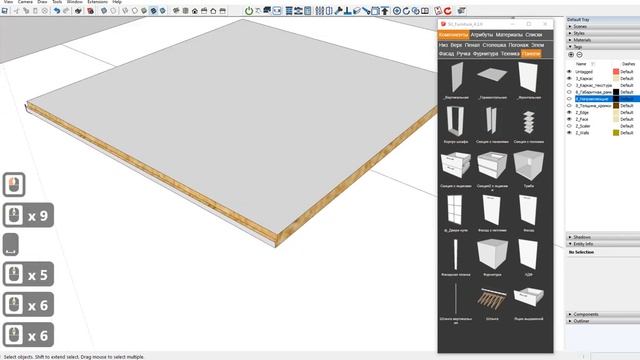640x360 pixels.
Task: Click the wrench tool icon in toolbar
Action: [338, 11]
